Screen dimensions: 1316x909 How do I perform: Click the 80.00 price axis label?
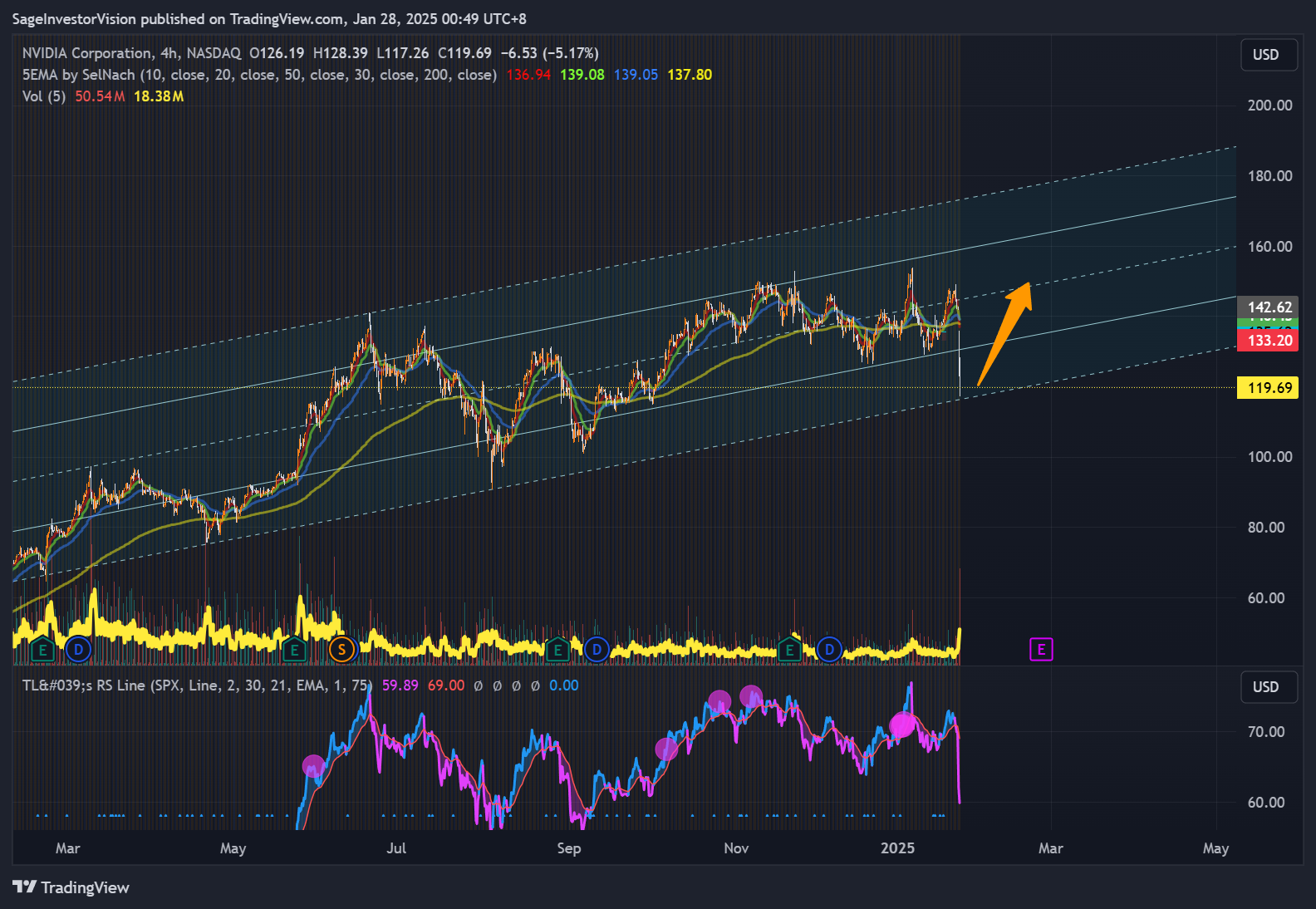(x=1266, y=528)
